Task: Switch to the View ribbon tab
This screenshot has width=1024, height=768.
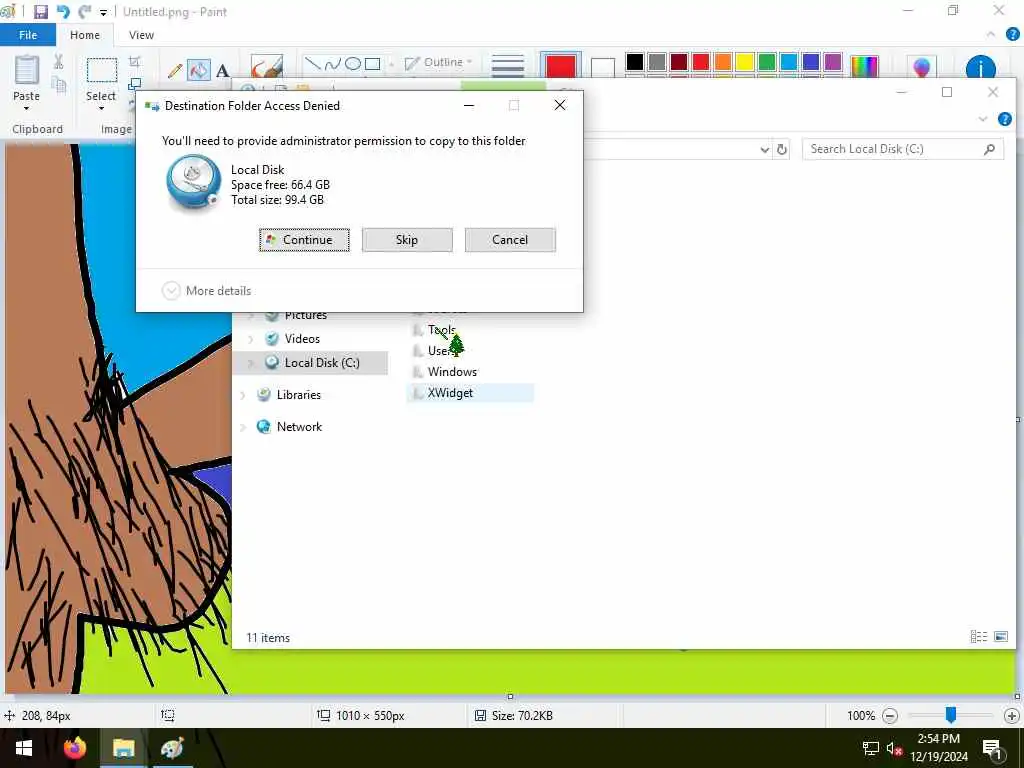Action: (141, 35)
